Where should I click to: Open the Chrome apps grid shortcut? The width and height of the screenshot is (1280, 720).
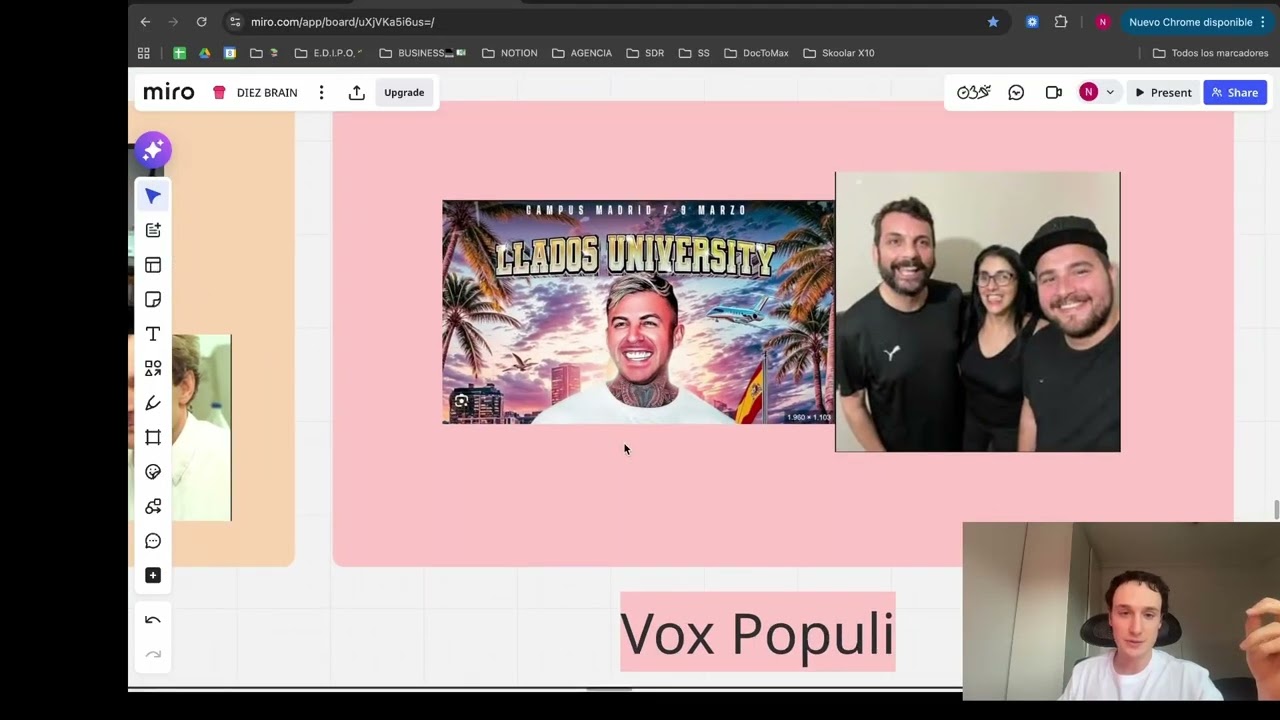coord(144,53)
